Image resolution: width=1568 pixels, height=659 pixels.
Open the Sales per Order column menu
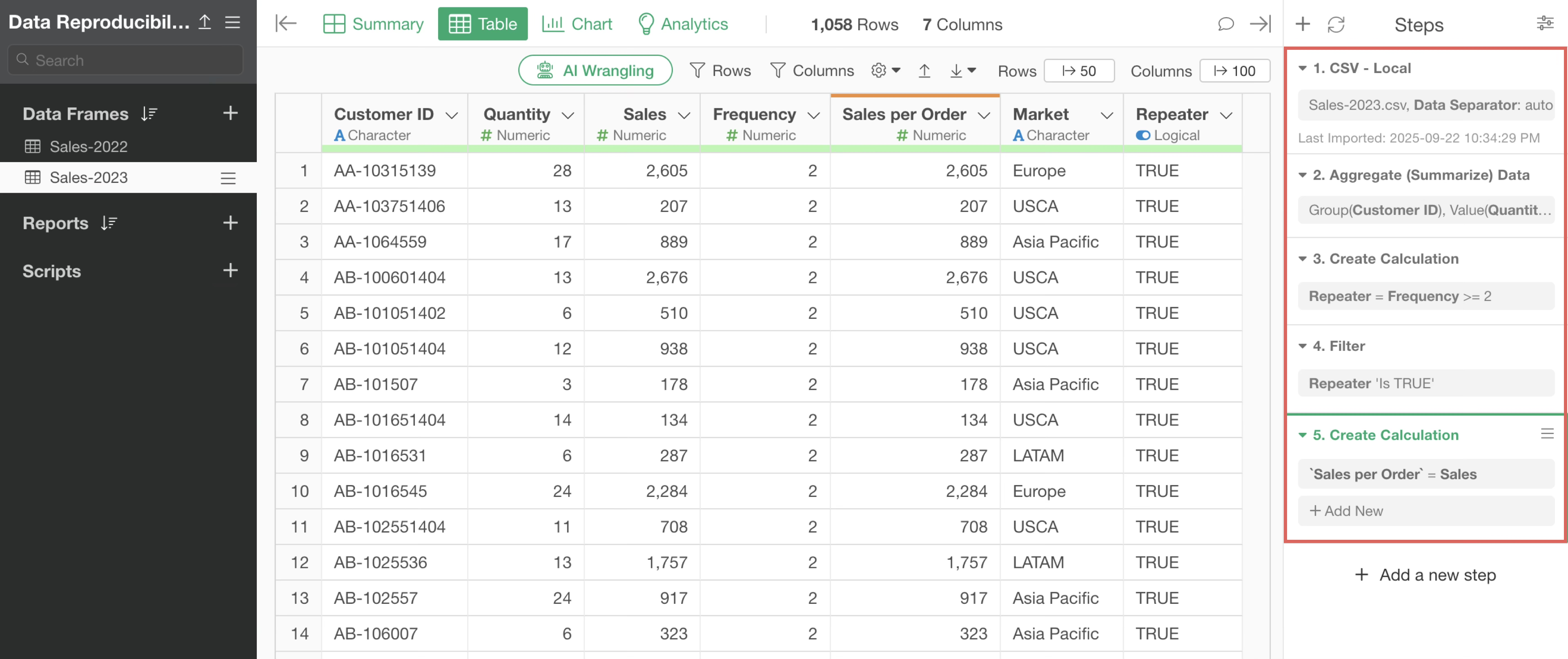coord(984,115)
